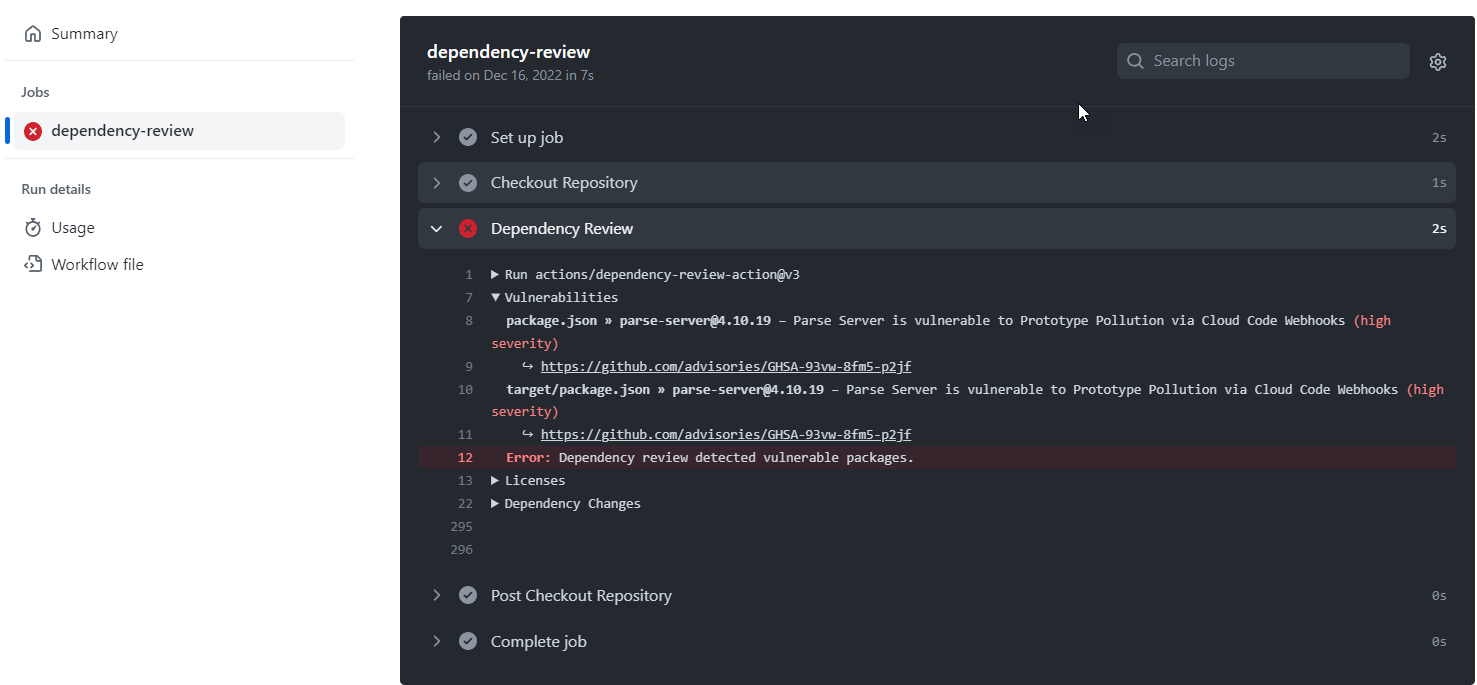Click the search magnifier in Search logs

(1134, 60)
